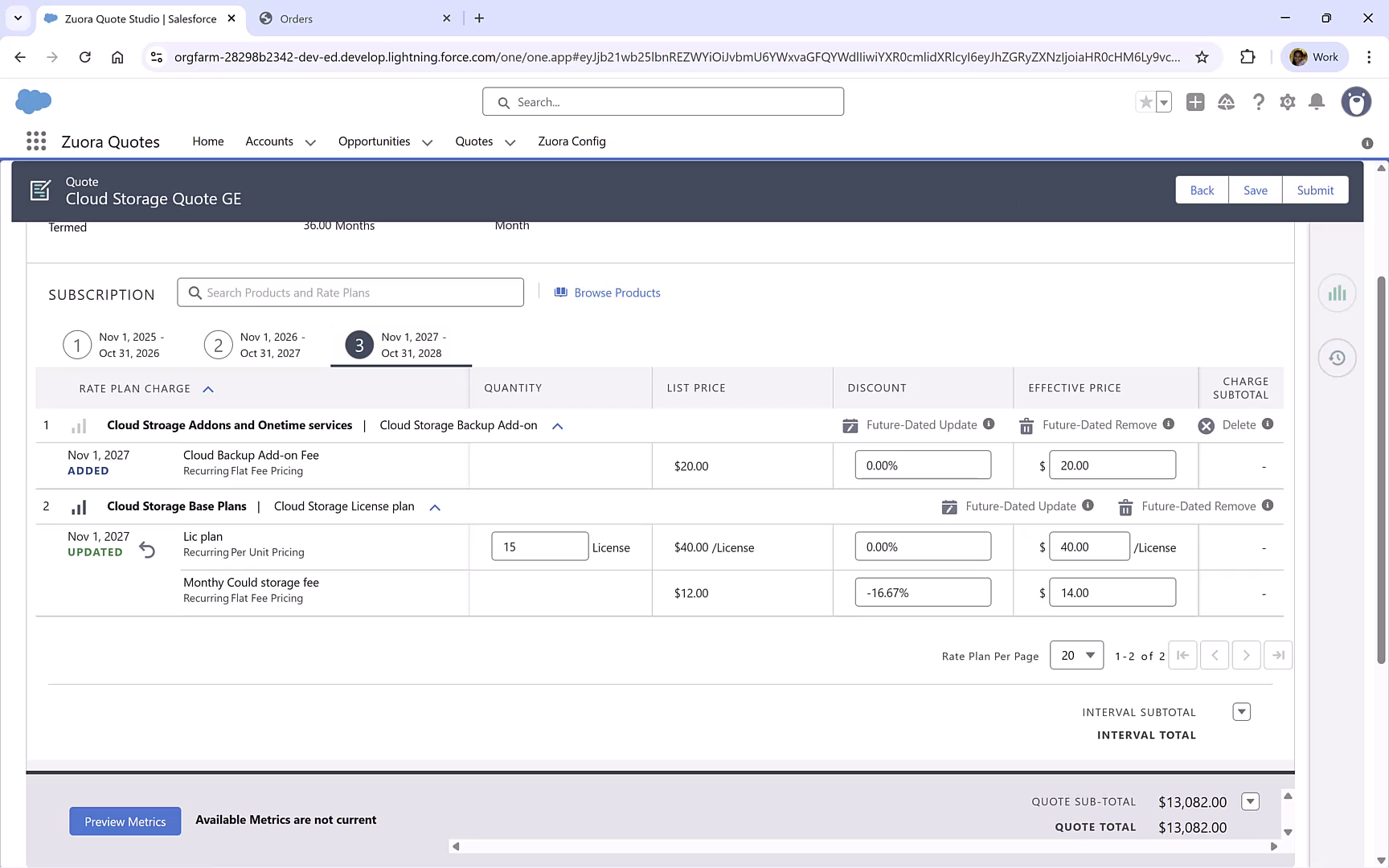Open the charts panel icon in right sidebar
The image size is (1389, 868).
(1337, 293)
